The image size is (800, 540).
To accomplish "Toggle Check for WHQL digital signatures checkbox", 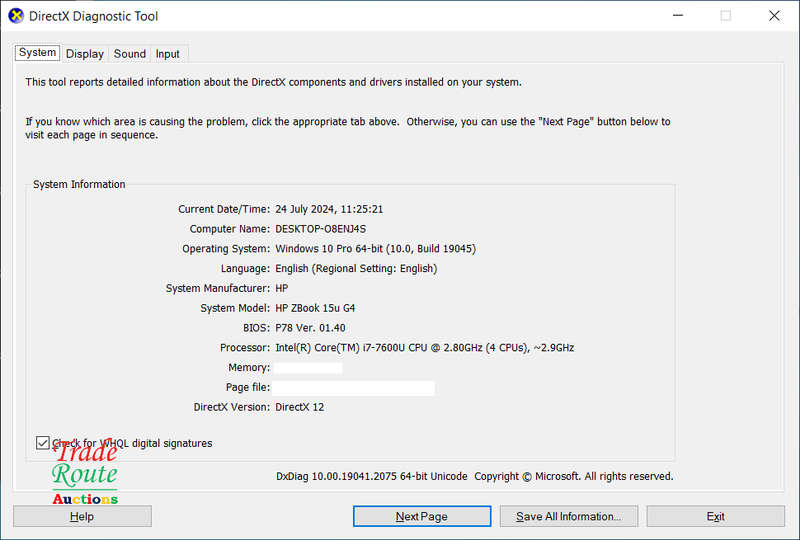I will (43, 443).
